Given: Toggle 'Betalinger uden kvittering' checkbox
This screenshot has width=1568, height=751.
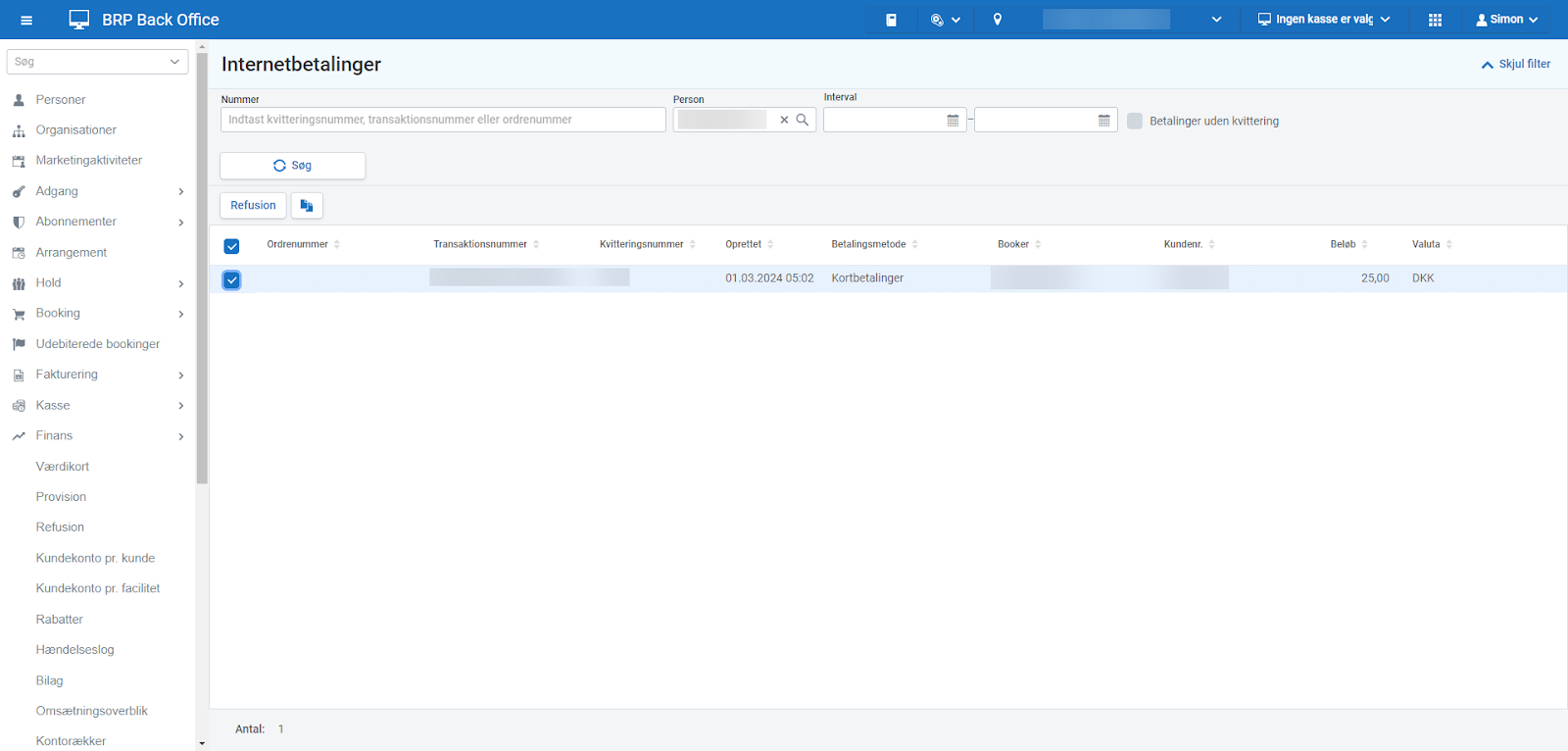Looking at the screenshot, I should [x=1135, y=121].
